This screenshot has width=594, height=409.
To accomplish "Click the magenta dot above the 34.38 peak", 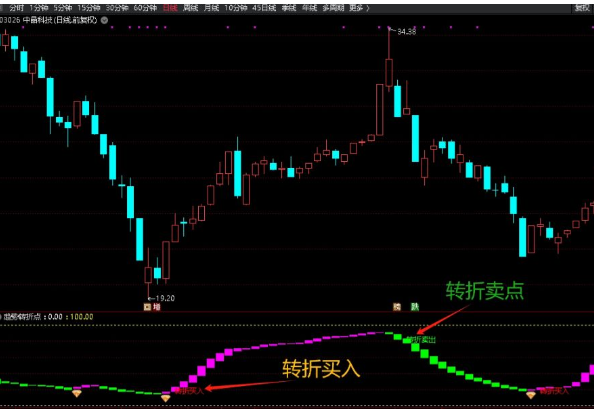I will point(389,27).
